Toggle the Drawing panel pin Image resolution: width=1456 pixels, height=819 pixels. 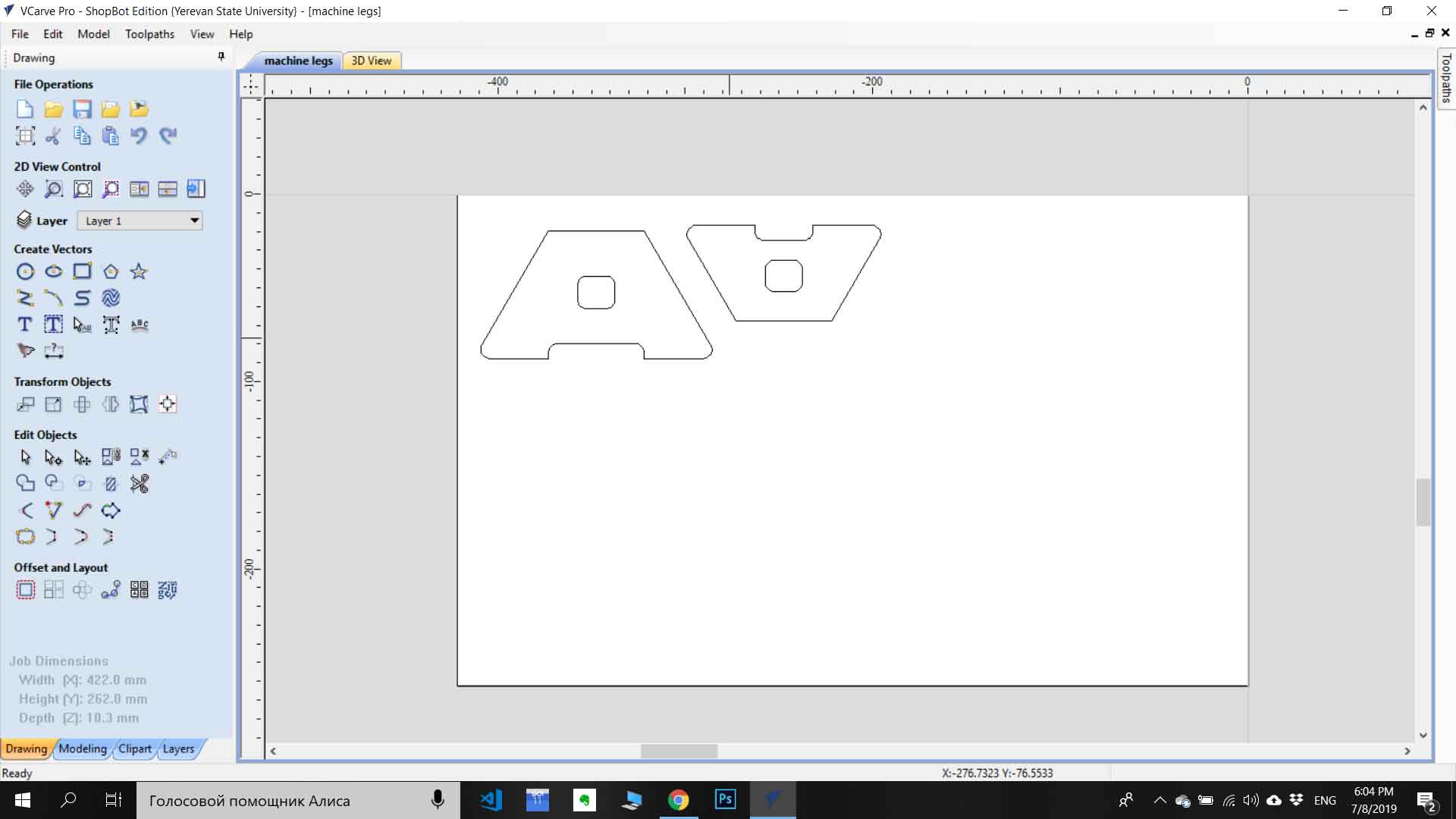pos(221,57)
